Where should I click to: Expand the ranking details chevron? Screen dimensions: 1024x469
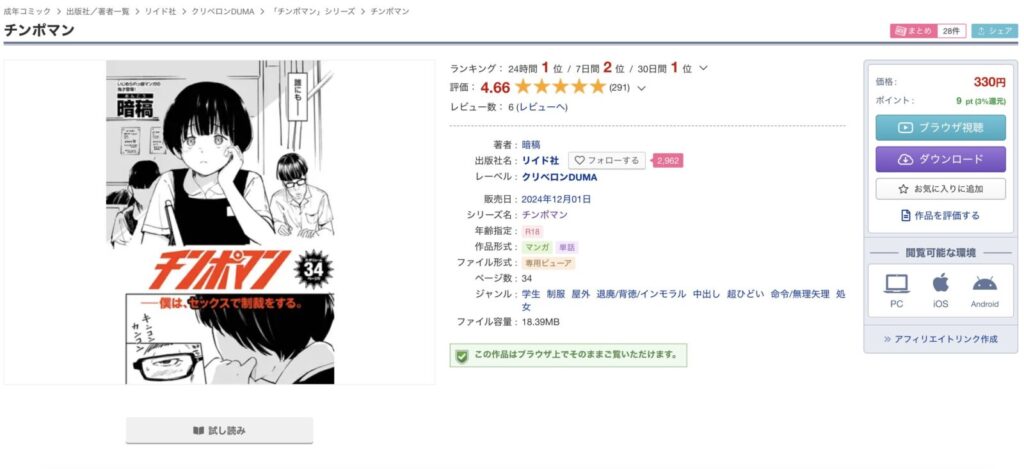[703, 68]
